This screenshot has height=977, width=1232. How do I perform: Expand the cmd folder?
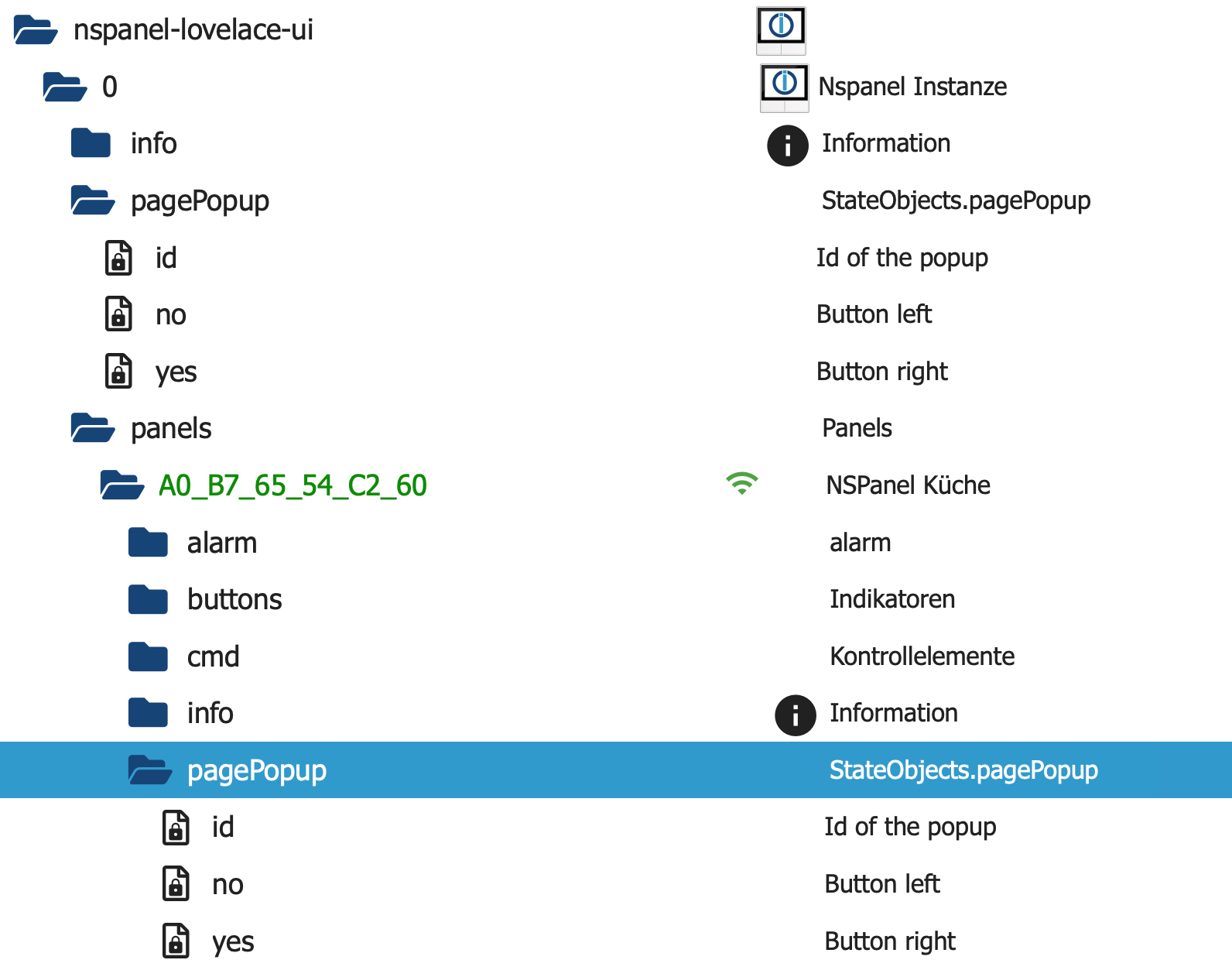point(148,656)
